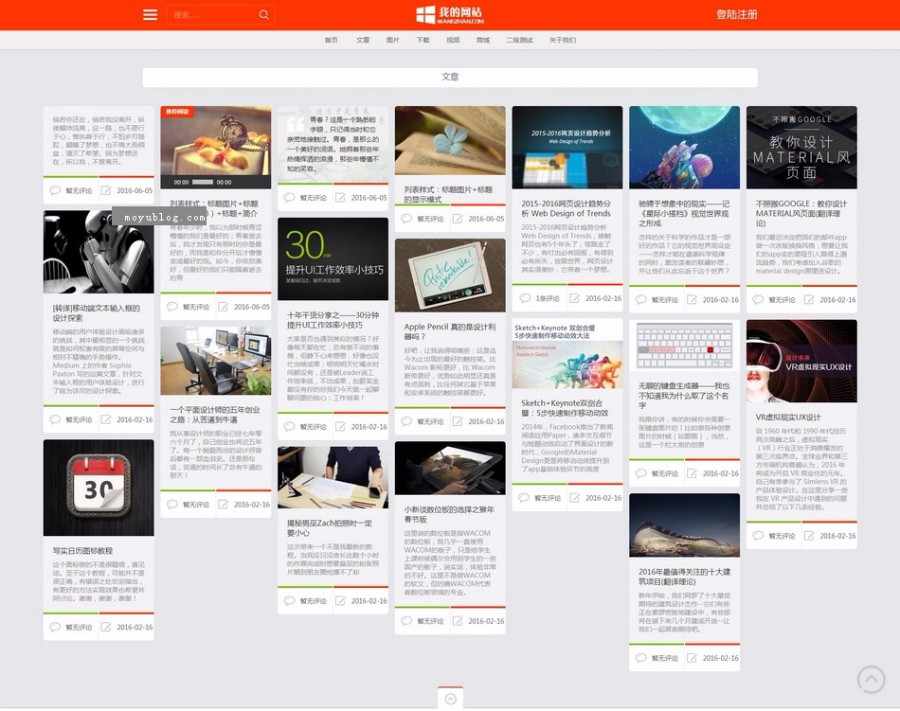Viewport: 900px width, 711px height.
Task: Click comment icon on keyboard generator card
Action: point(641,473)
